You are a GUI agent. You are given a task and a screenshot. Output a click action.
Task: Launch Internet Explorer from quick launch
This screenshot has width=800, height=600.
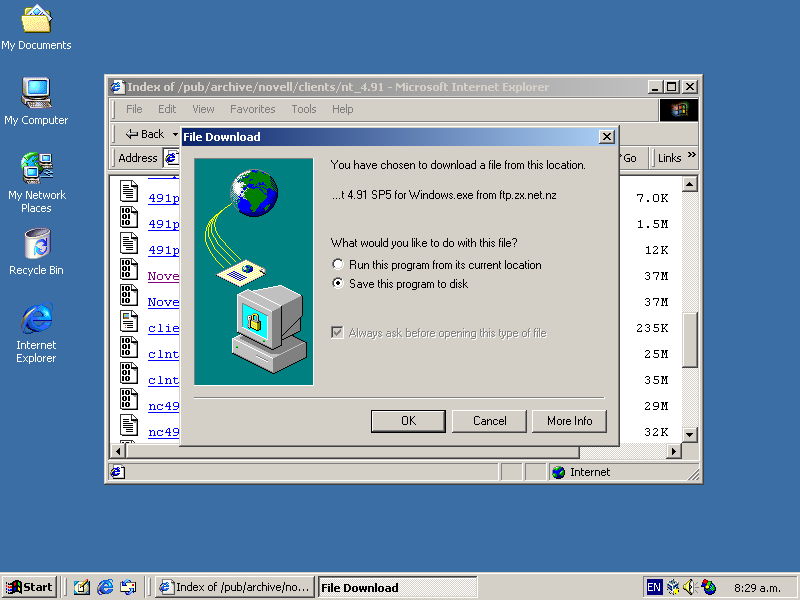pos(105,587)
